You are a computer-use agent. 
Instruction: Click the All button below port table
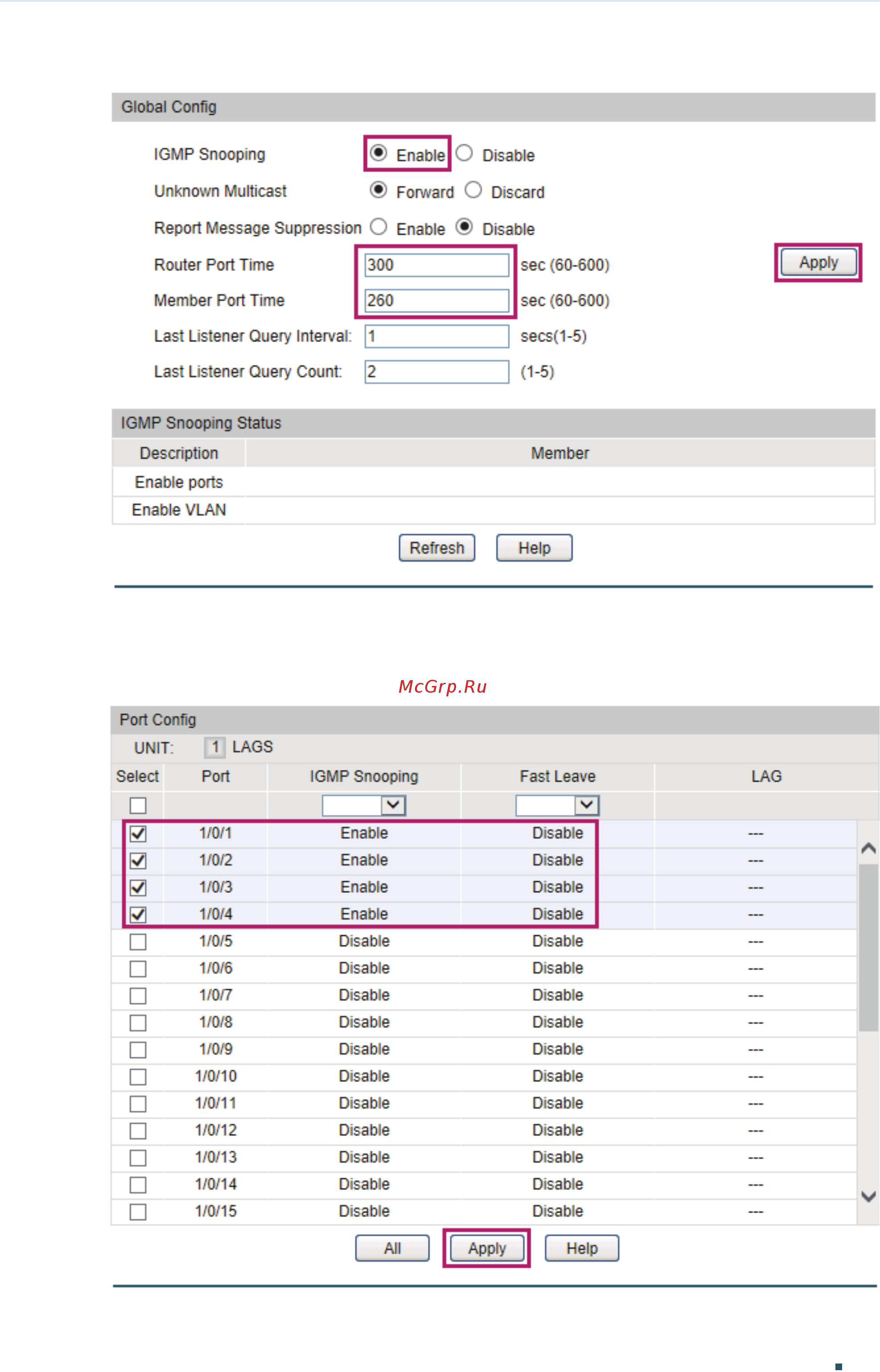392,1248
